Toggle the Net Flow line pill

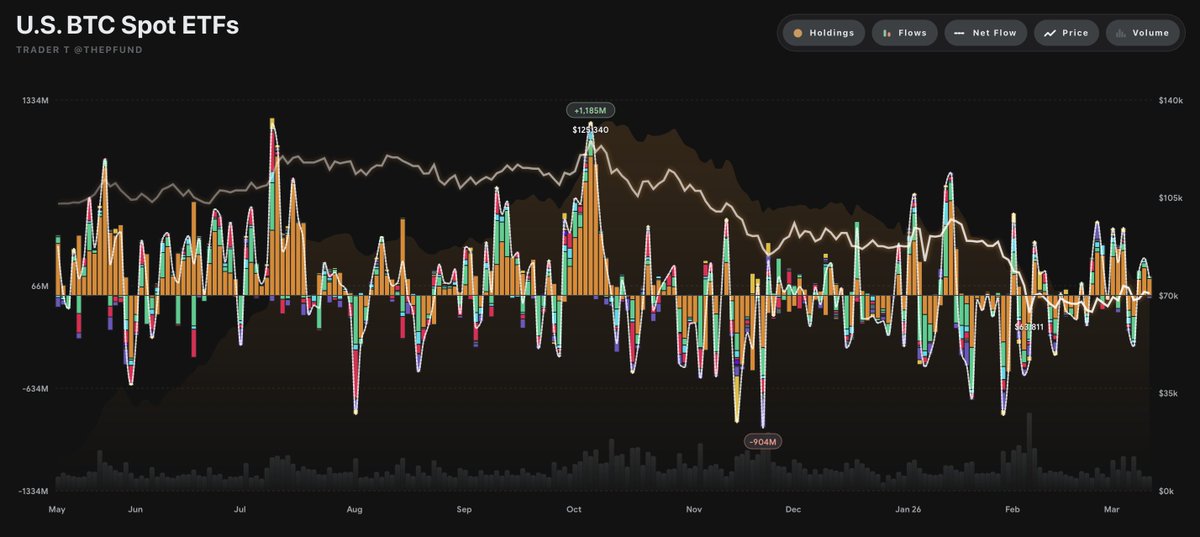[x=985, y=33]
